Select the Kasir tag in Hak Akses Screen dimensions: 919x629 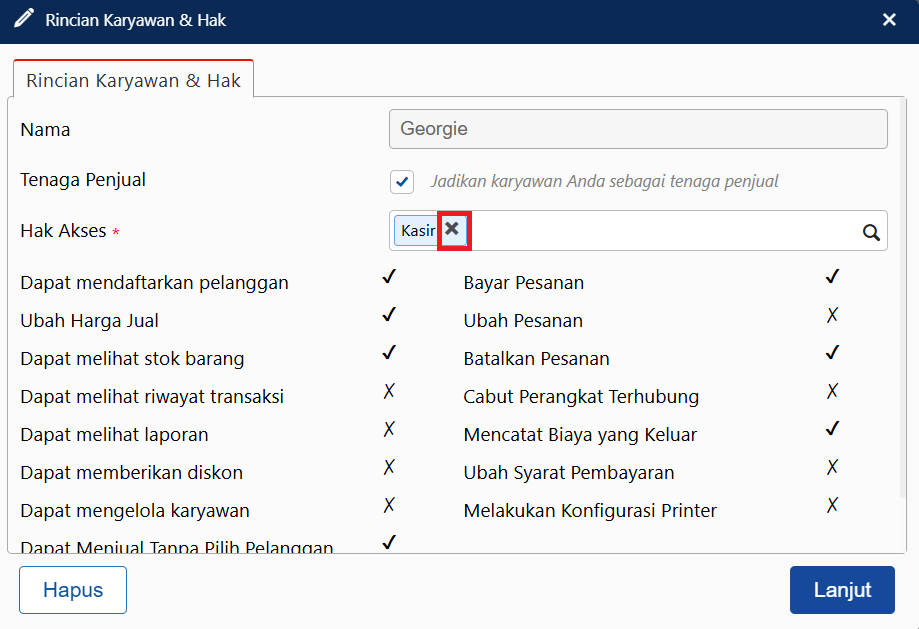417,231
